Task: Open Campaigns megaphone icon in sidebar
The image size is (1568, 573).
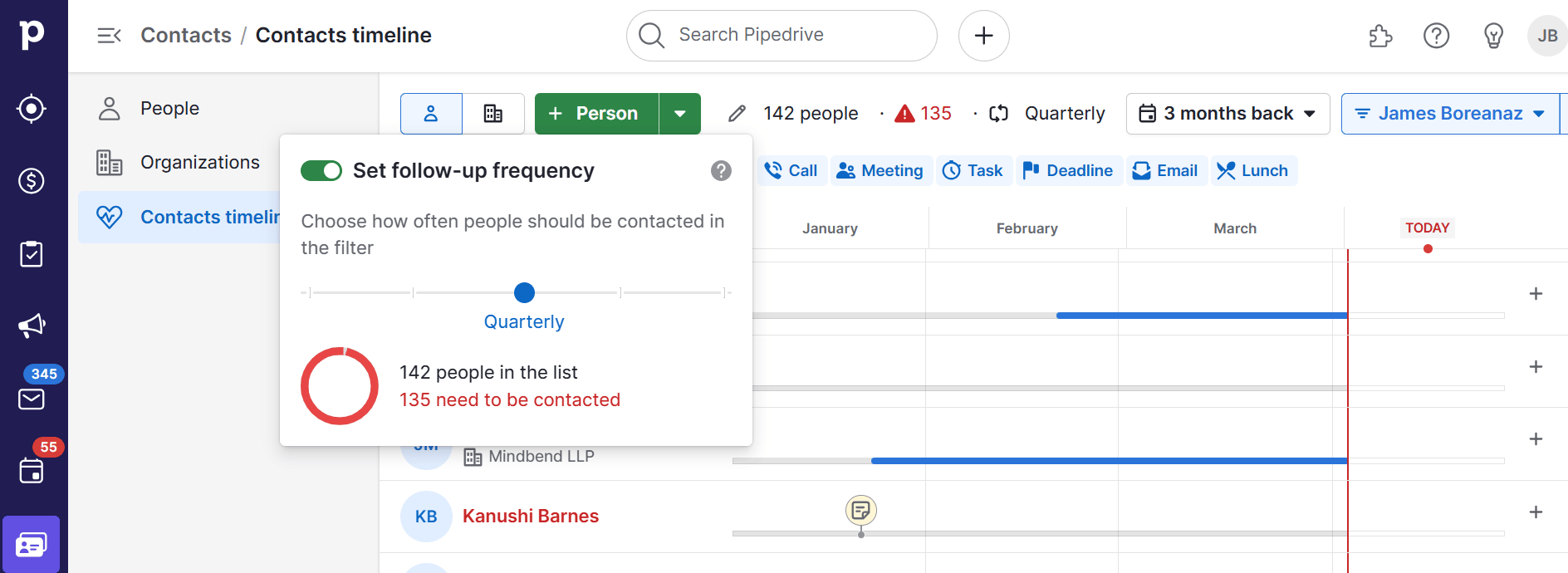Action: tap(32, 326)
